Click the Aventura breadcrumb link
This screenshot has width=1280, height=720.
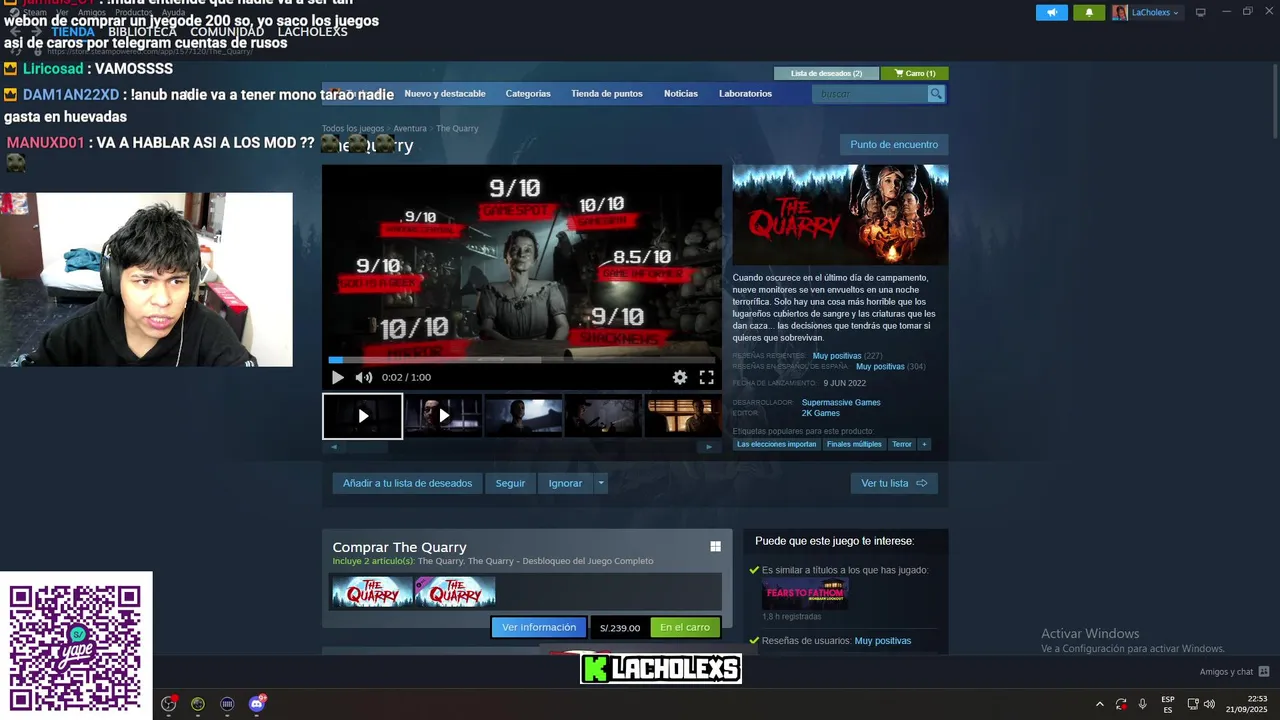click(x=410, y=129)
